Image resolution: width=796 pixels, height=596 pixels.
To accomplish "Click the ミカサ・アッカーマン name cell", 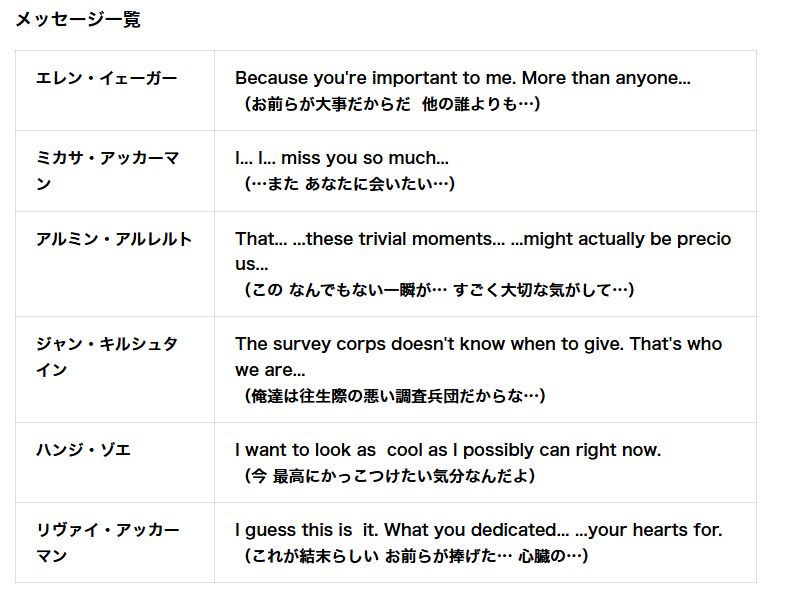I will (x=108, y=171).
